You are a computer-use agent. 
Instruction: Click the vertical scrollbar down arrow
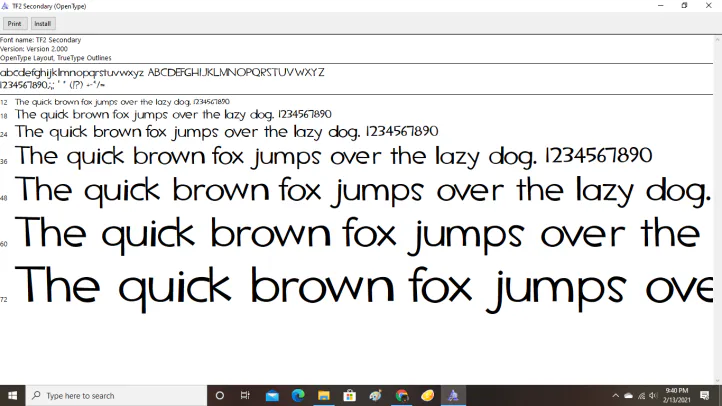pos(717,380)
